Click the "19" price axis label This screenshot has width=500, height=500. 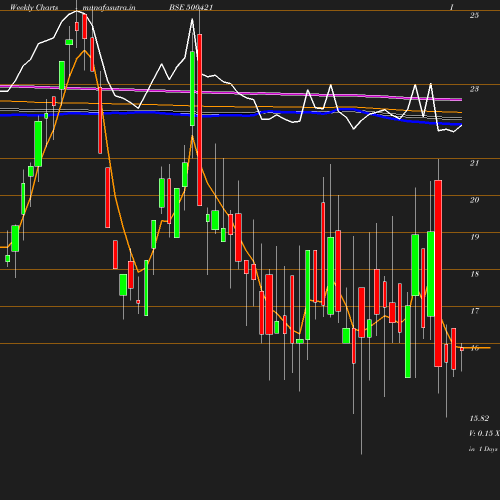(x=474, y=237)
